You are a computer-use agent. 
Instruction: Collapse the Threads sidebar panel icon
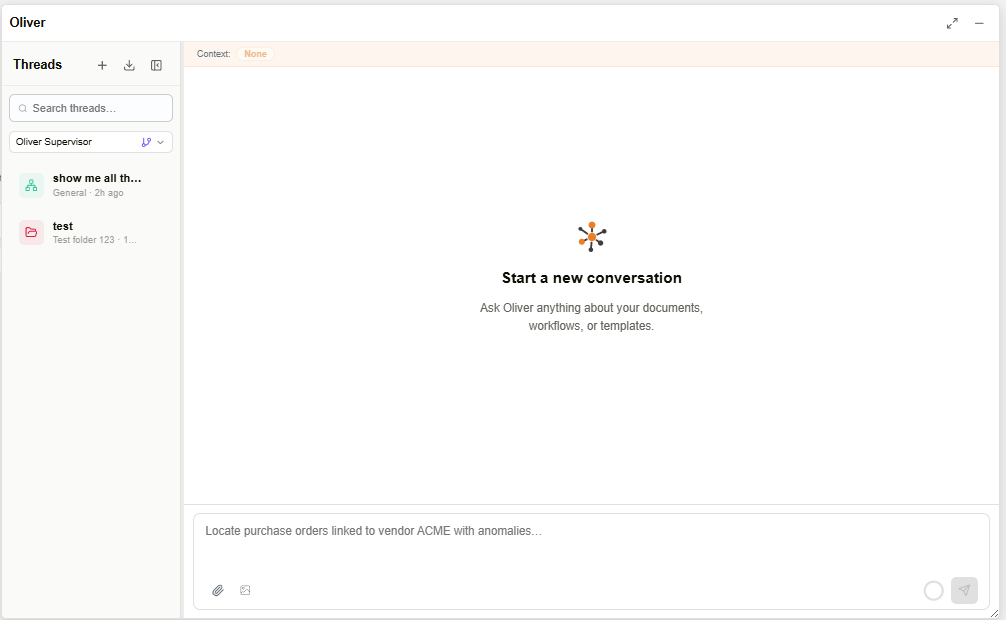[x=157, y=65]
